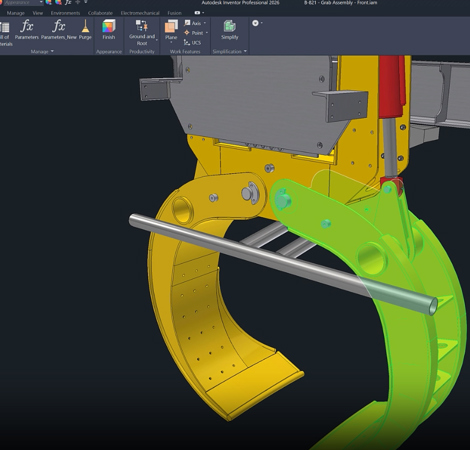Image resolution: width=470 pixels, height=450 pixels.
Task: Launch the Simplify tool
Action: [230, 30]
